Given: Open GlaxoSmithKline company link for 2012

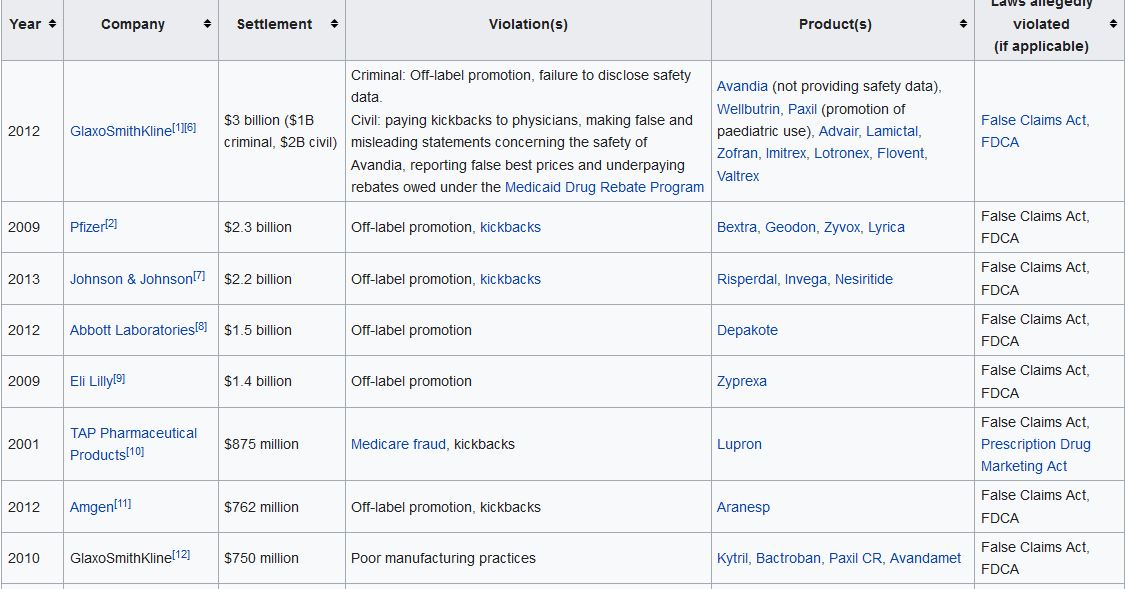Looking at the screenshot, I should coord(120,132).
